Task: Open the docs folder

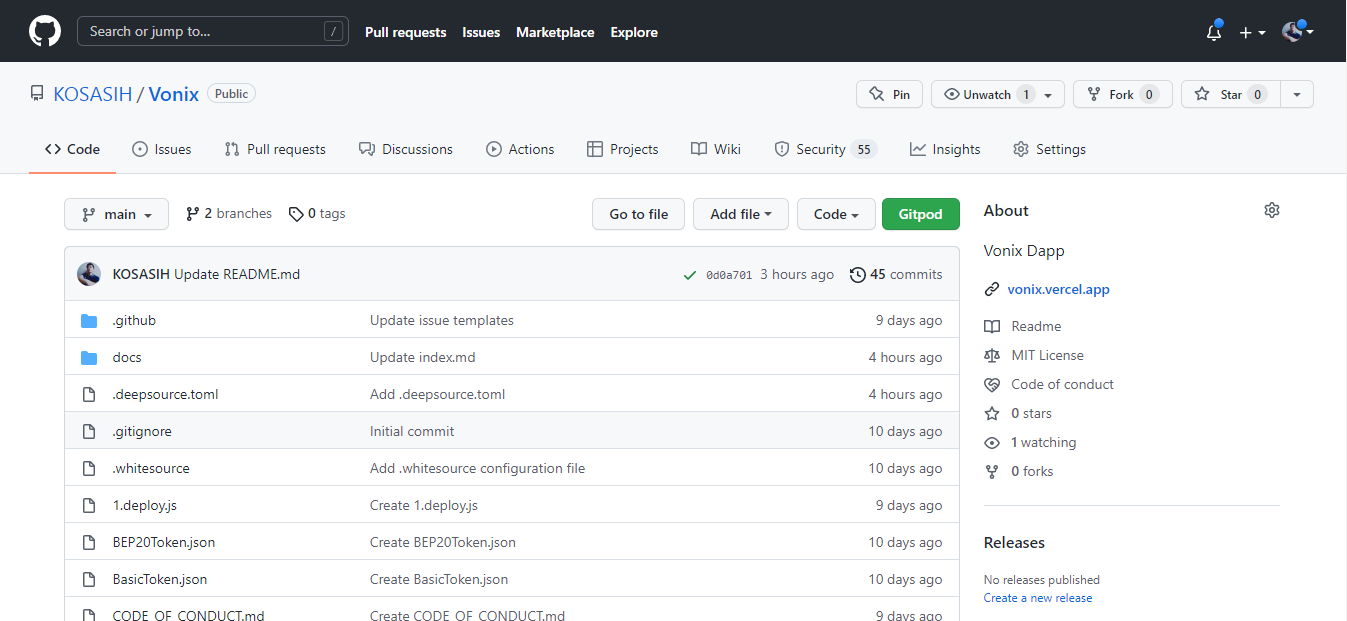Action: point(127,357)
